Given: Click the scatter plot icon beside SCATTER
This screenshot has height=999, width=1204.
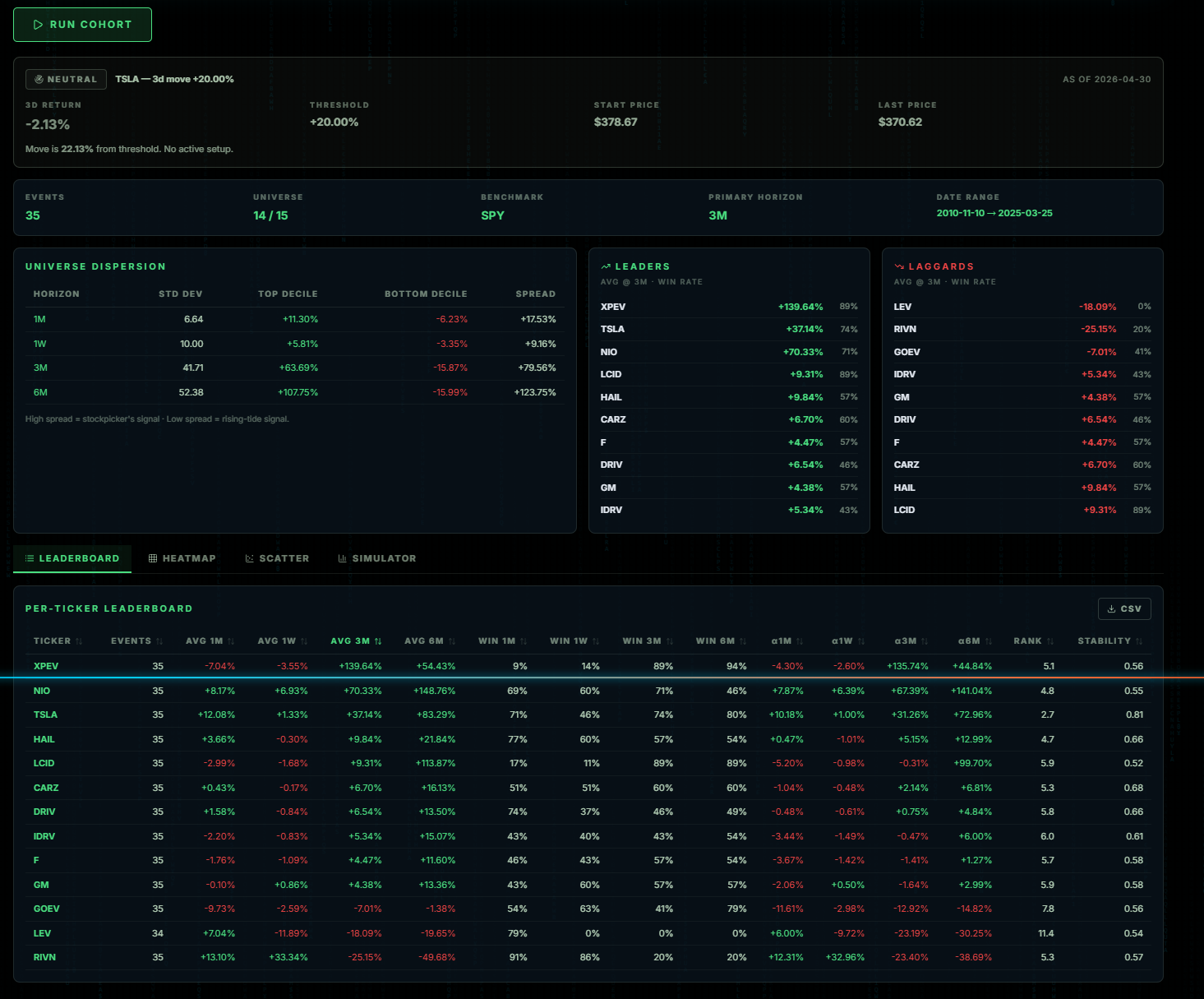Looking at the screenshot, I should coord(248,558).
